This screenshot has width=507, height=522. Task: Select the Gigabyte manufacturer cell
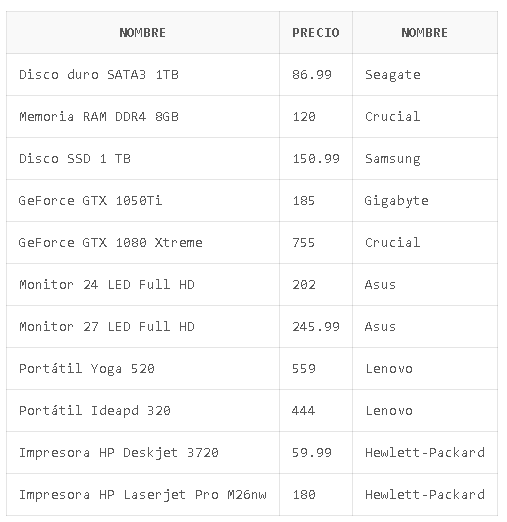click(425, 201)
